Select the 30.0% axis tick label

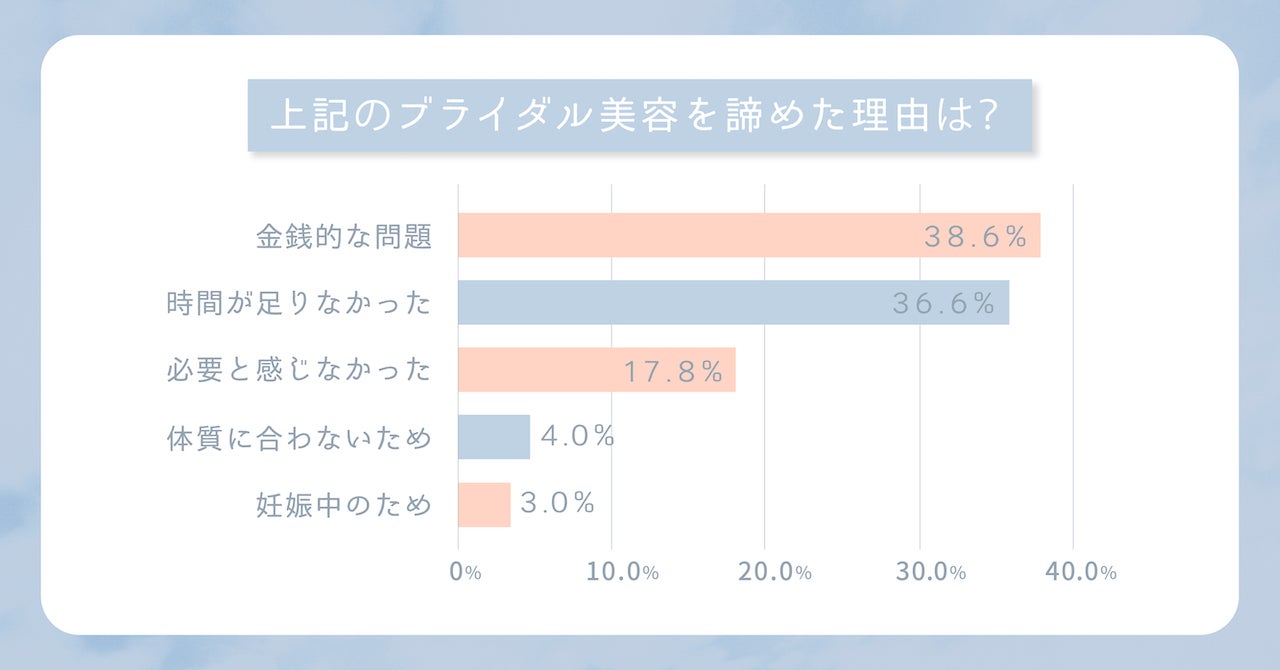tap(929, 573)
